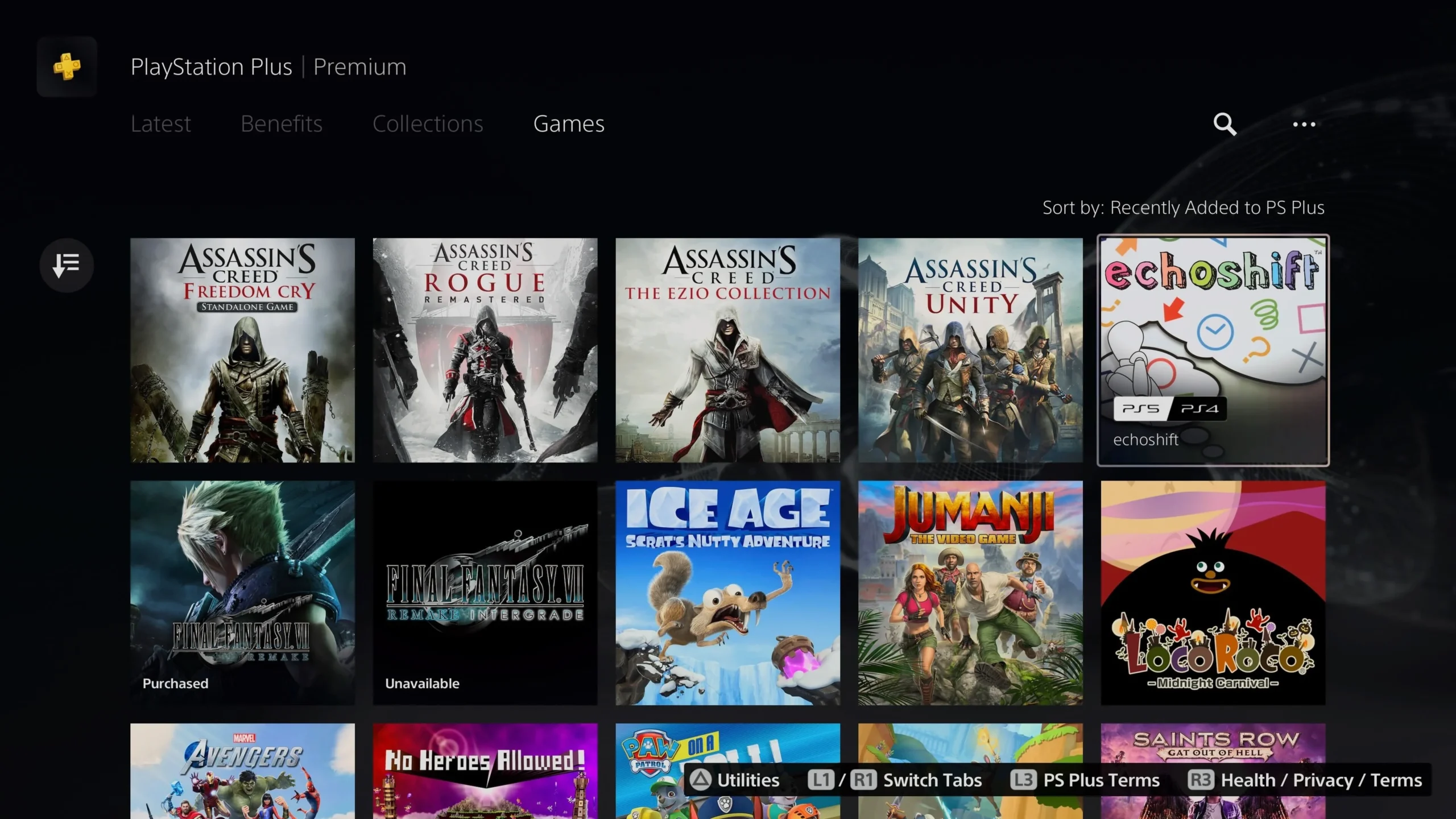Select Utilities button in bottom toolbar
The height and width of the screenshot is (819, 1456).
(x=736, y=779)
